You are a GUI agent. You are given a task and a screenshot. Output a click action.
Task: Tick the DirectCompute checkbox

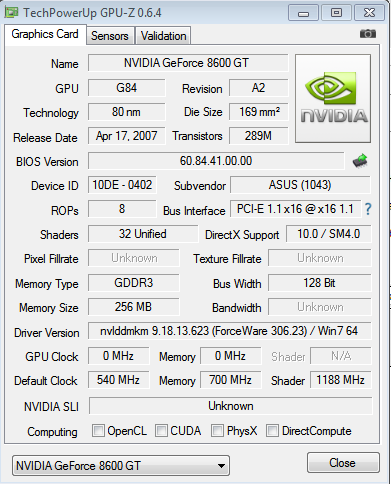click(x=272, y=430)
